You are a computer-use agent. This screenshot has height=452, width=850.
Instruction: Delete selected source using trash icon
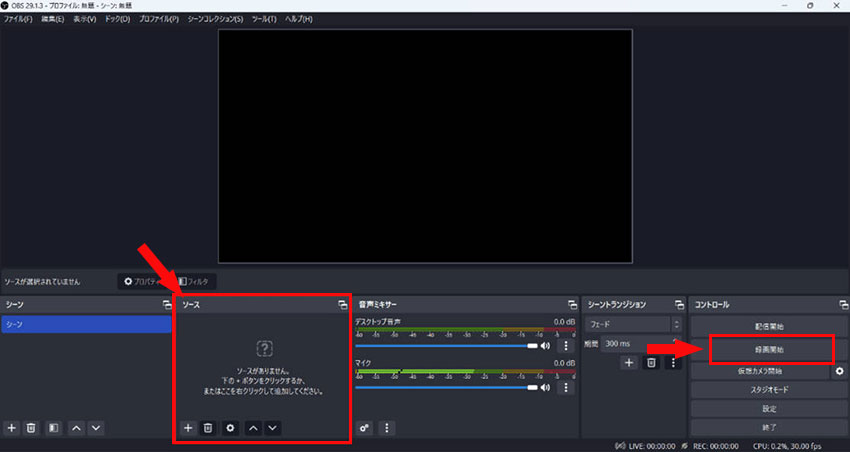[x=208, y=427]
